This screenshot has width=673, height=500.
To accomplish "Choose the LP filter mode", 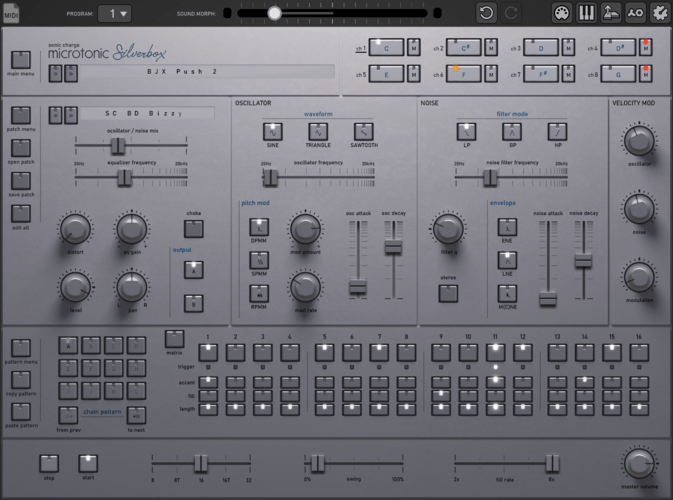I will (467, 132).
